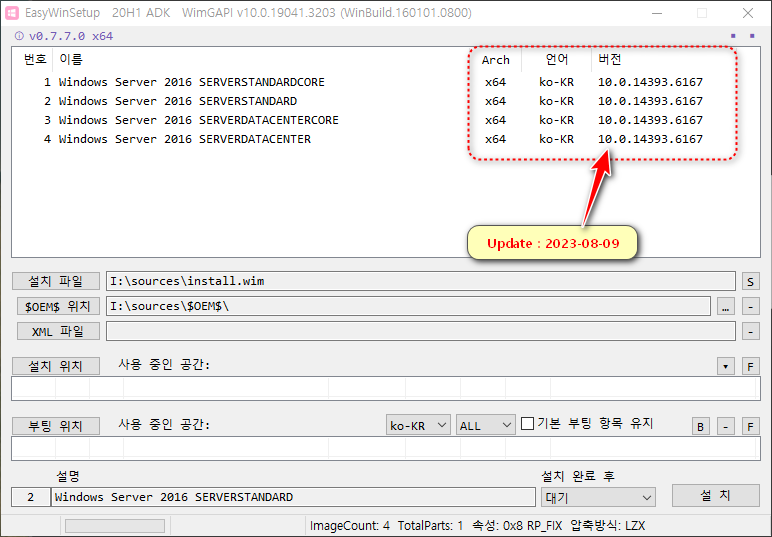Click ImageCount: 4 in status bar

(350, 526)
